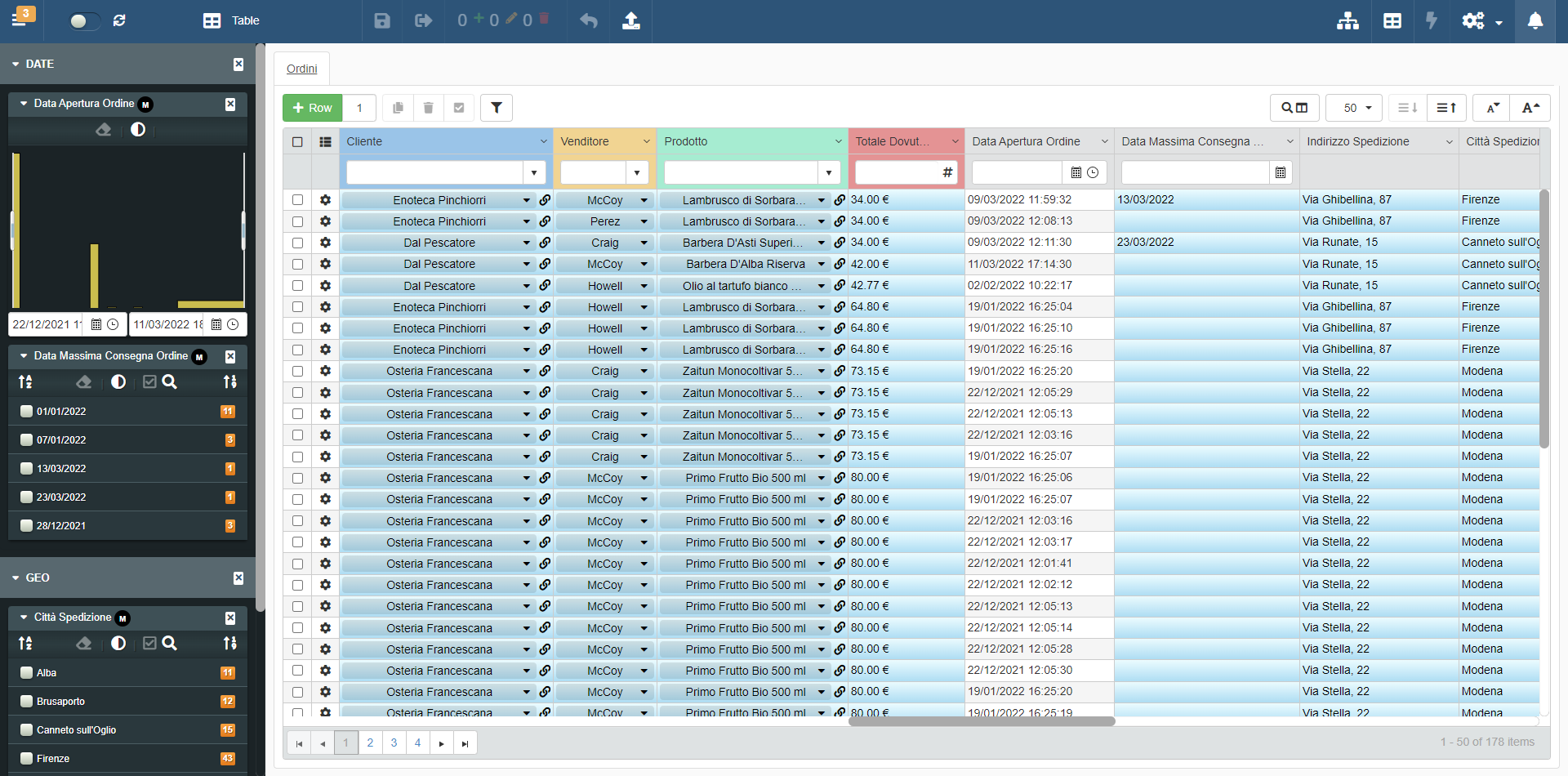Switch to the Ordini tab
Viewport: 1568px width, 776px height.
pyautogui.click(x=301, y=69)
